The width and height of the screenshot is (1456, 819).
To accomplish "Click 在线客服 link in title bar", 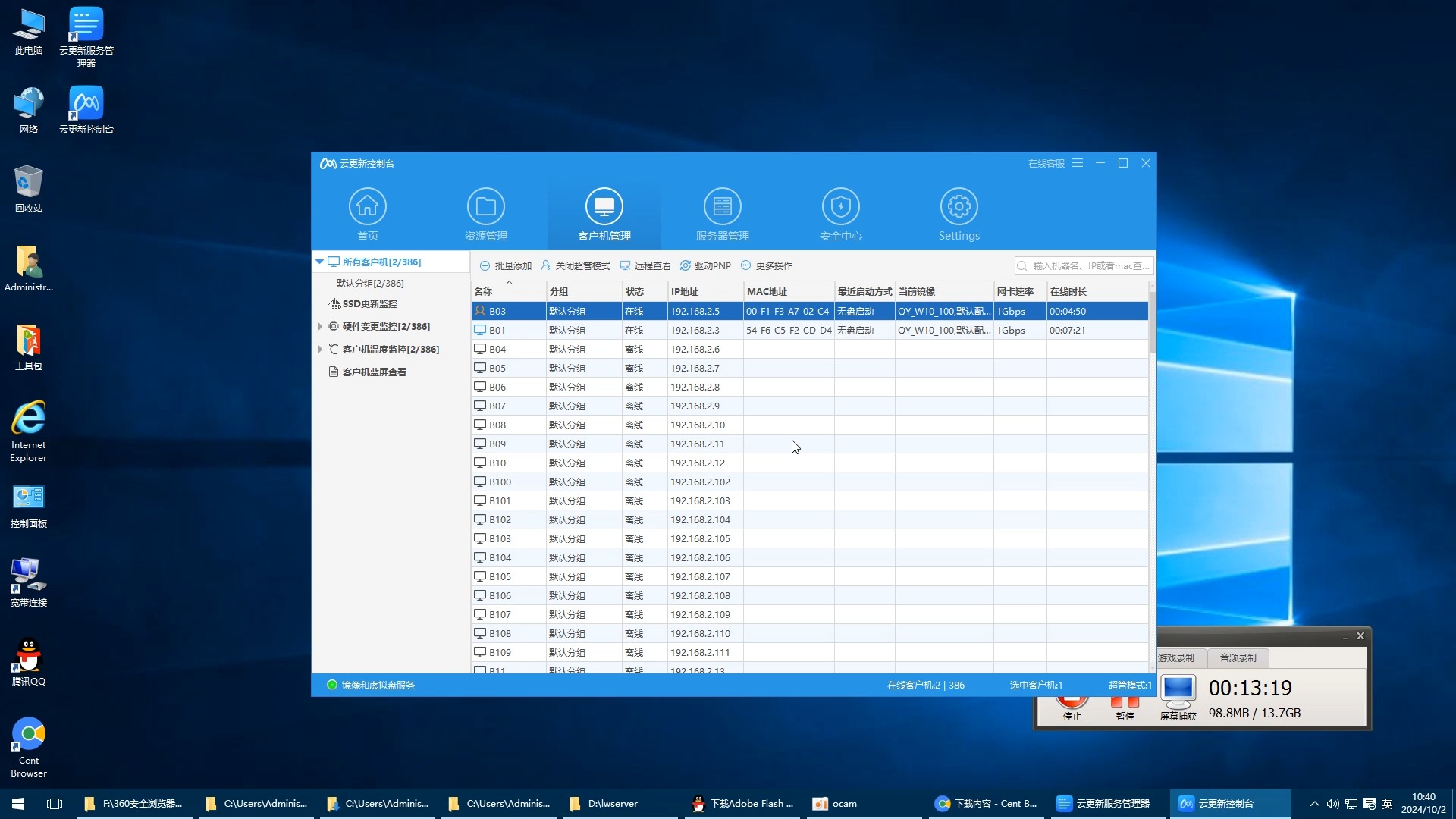I will tap(1046, 164).
